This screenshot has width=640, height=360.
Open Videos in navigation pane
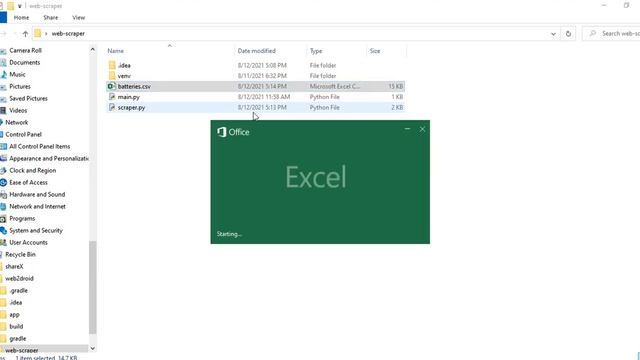click(x=18, y=111)
